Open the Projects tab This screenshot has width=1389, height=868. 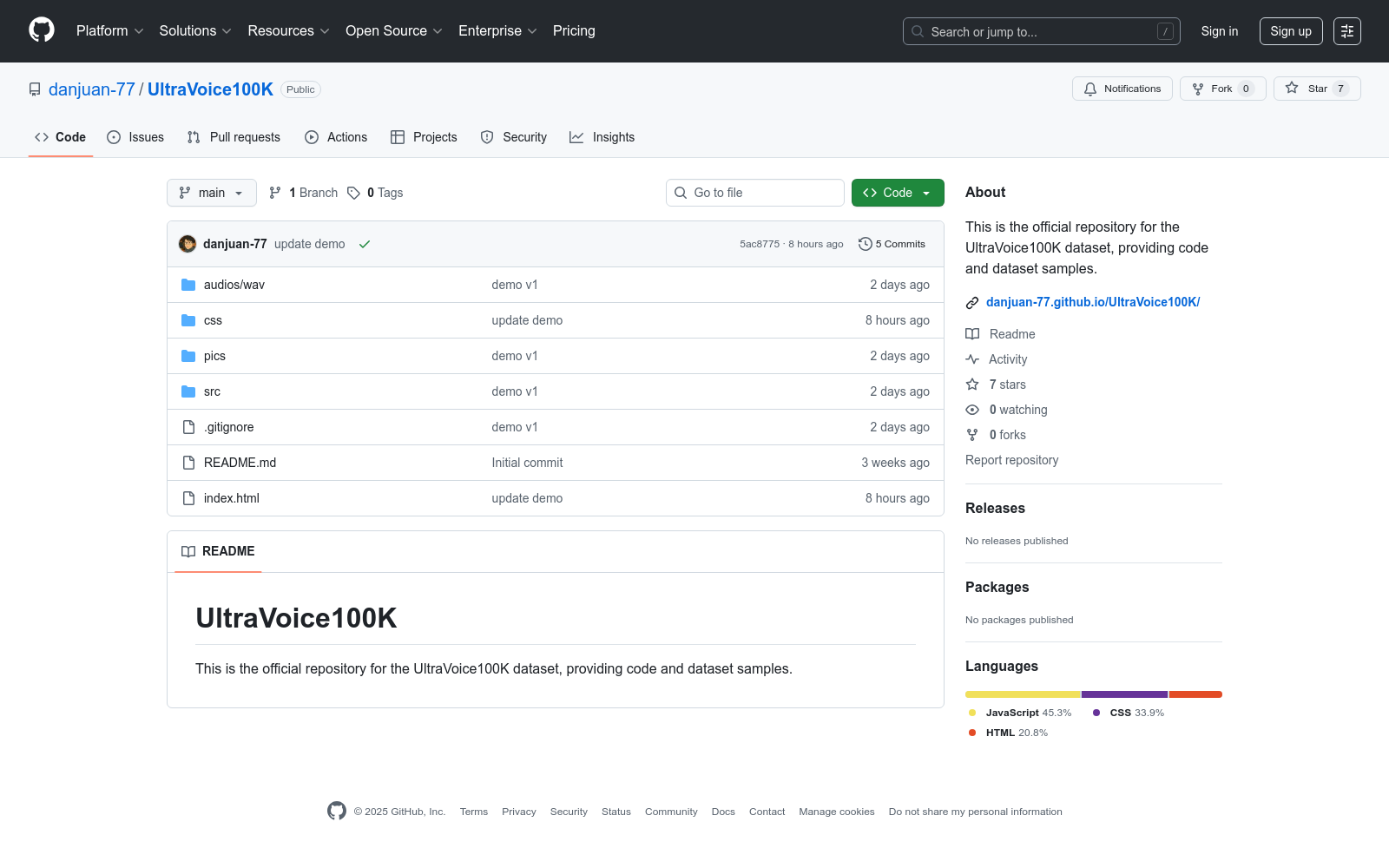pos(424,137)
